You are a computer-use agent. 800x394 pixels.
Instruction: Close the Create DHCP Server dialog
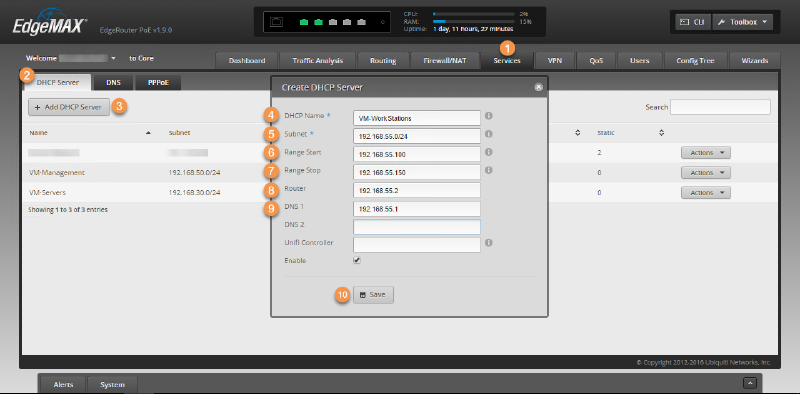[x=538, y=87]
